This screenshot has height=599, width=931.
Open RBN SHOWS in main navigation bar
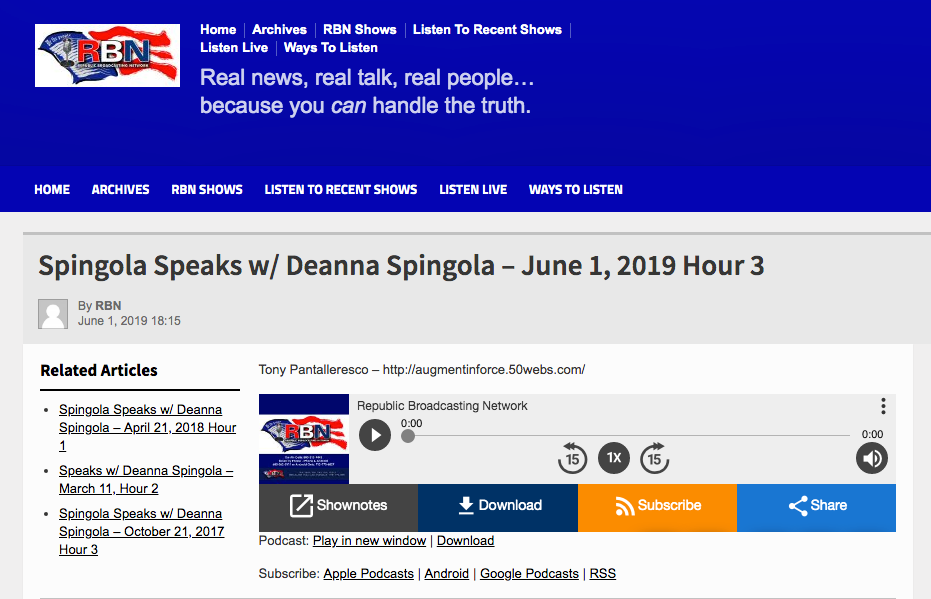click(207, 189)
